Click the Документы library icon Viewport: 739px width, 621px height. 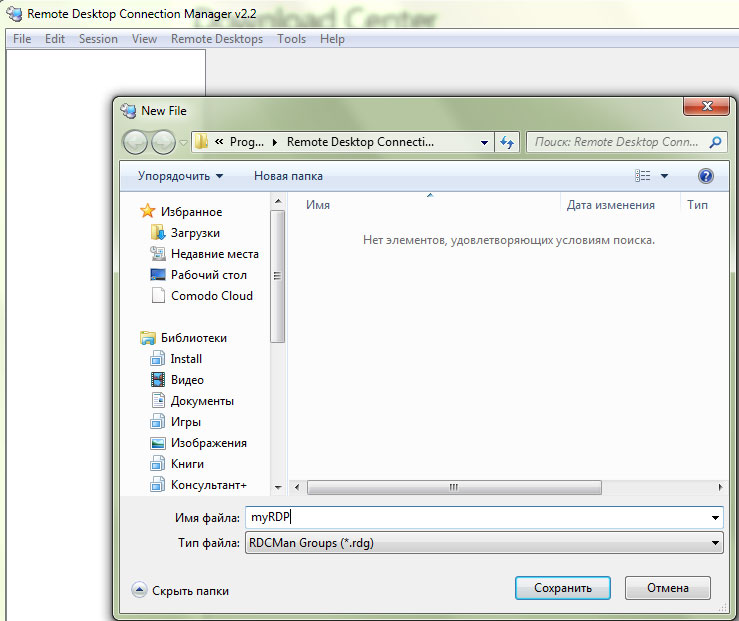pos(158,400)
